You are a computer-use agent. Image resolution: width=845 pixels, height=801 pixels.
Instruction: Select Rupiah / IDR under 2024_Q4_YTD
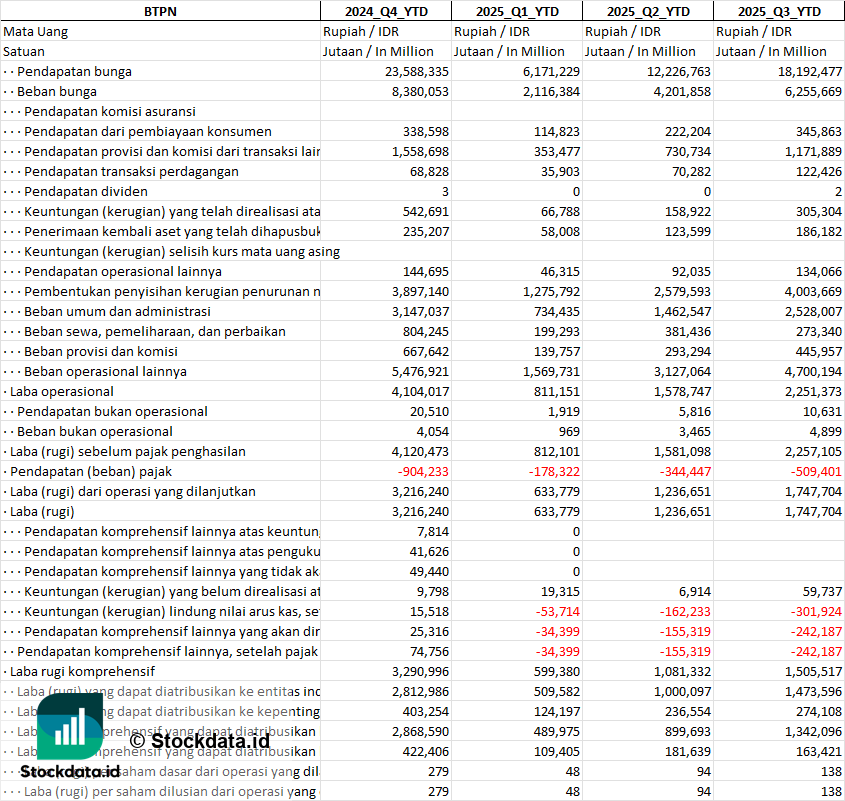click(361, 32)
